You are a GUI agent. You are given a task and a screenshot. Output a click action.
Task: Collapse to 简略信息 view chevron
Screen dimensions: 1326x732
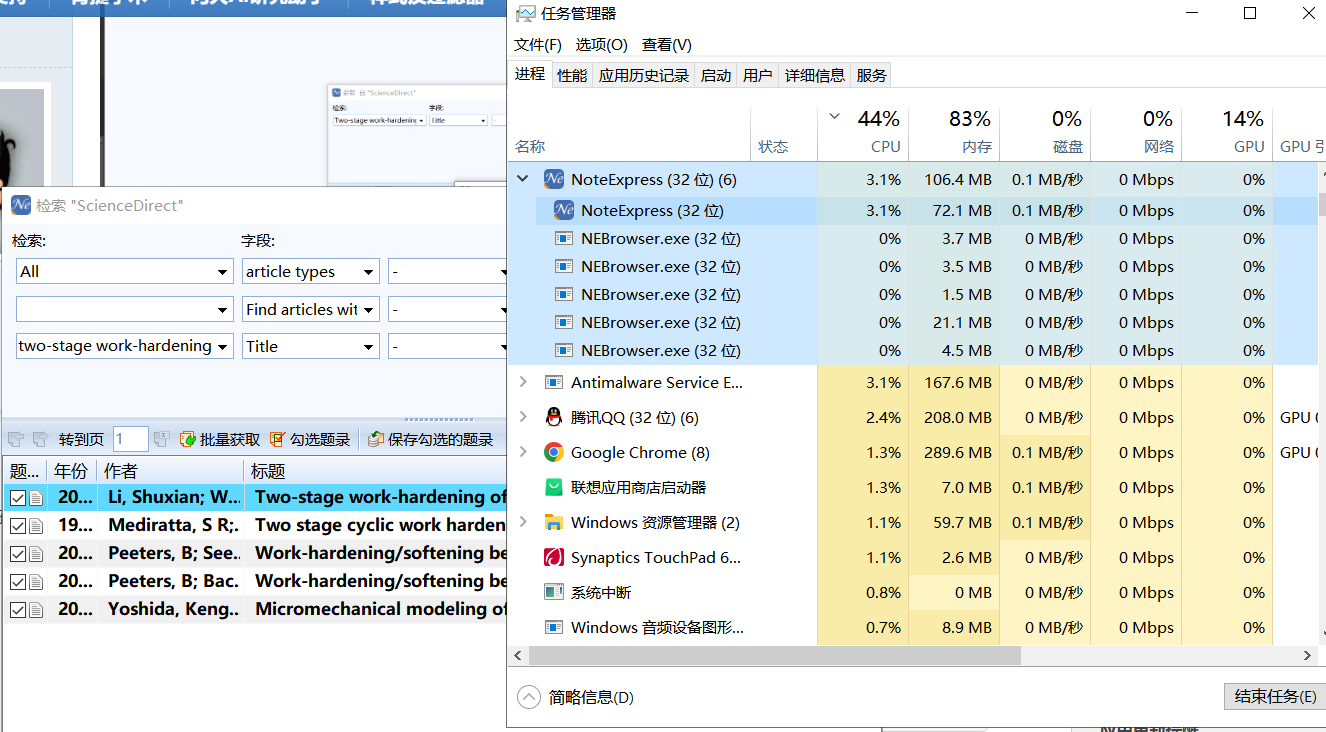(x=528, y=697)
